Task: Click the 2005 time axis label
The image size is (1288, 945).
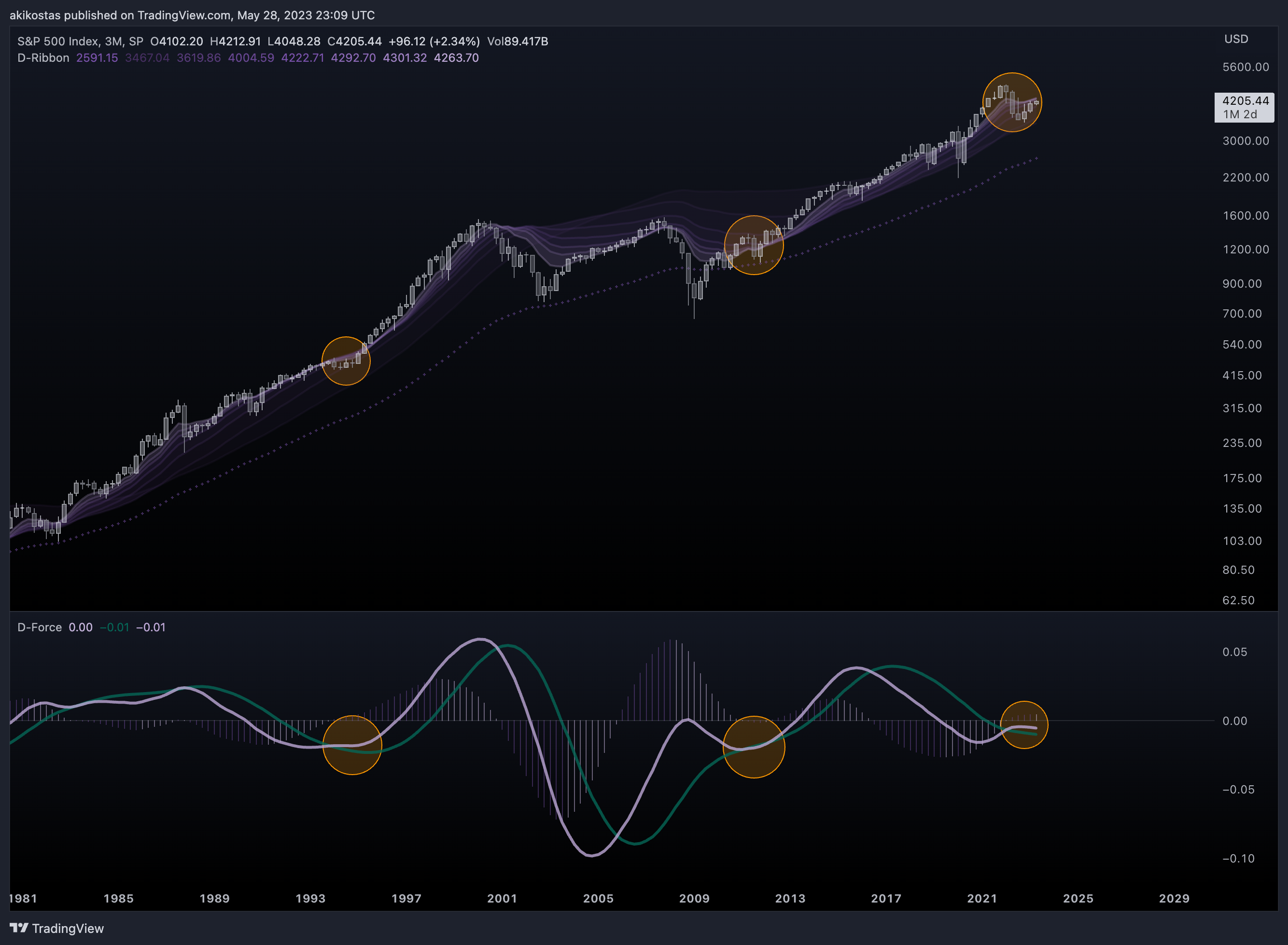Action: pos(599,898)
